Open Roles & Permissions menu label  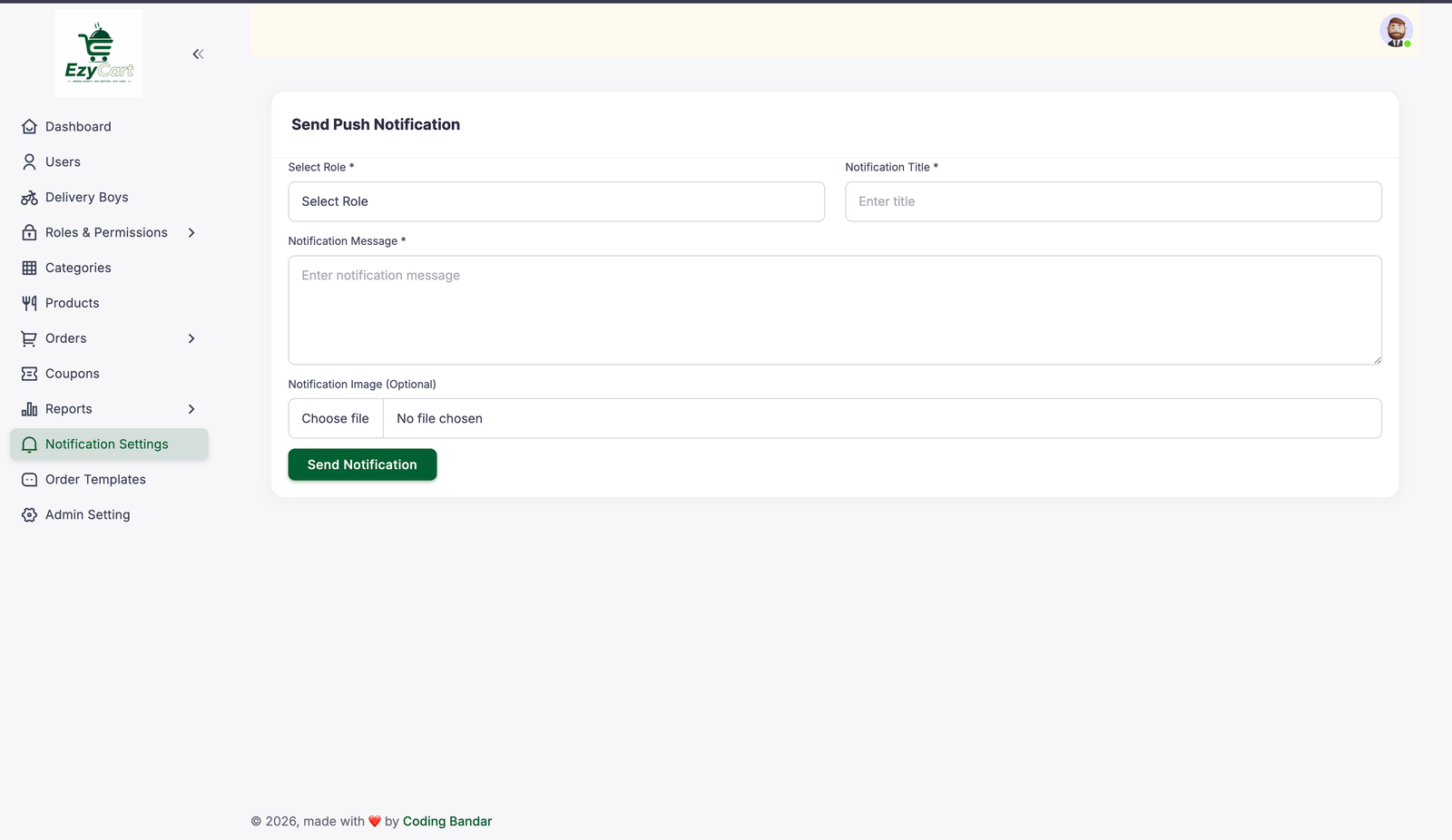[106, 233]
